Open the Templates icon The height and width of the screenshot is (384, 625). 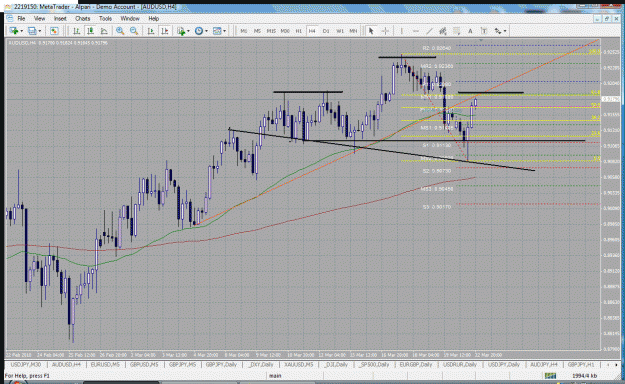point(217,31)
